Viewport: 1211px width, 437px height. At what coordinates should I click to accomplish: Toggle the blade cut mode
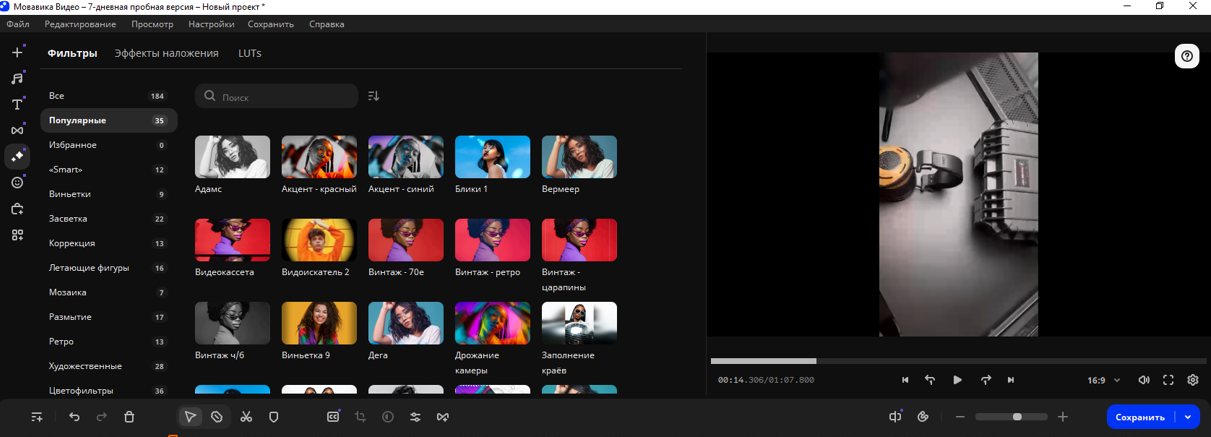(217, 417)
